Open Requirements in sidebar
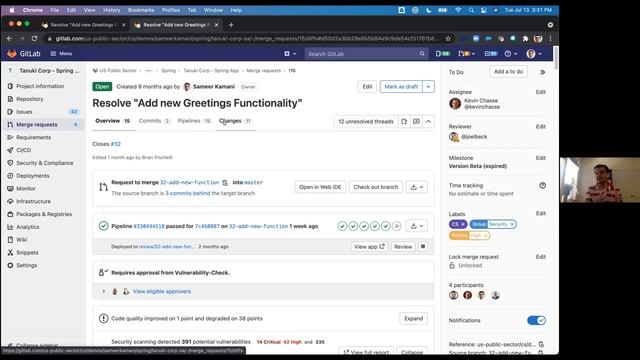The width and height of the screenshot is (640, 360). coord(33,137)
